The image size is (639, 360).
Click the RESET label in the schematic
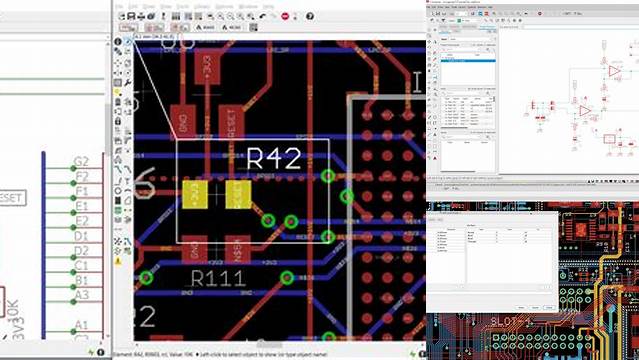[12, 198]
